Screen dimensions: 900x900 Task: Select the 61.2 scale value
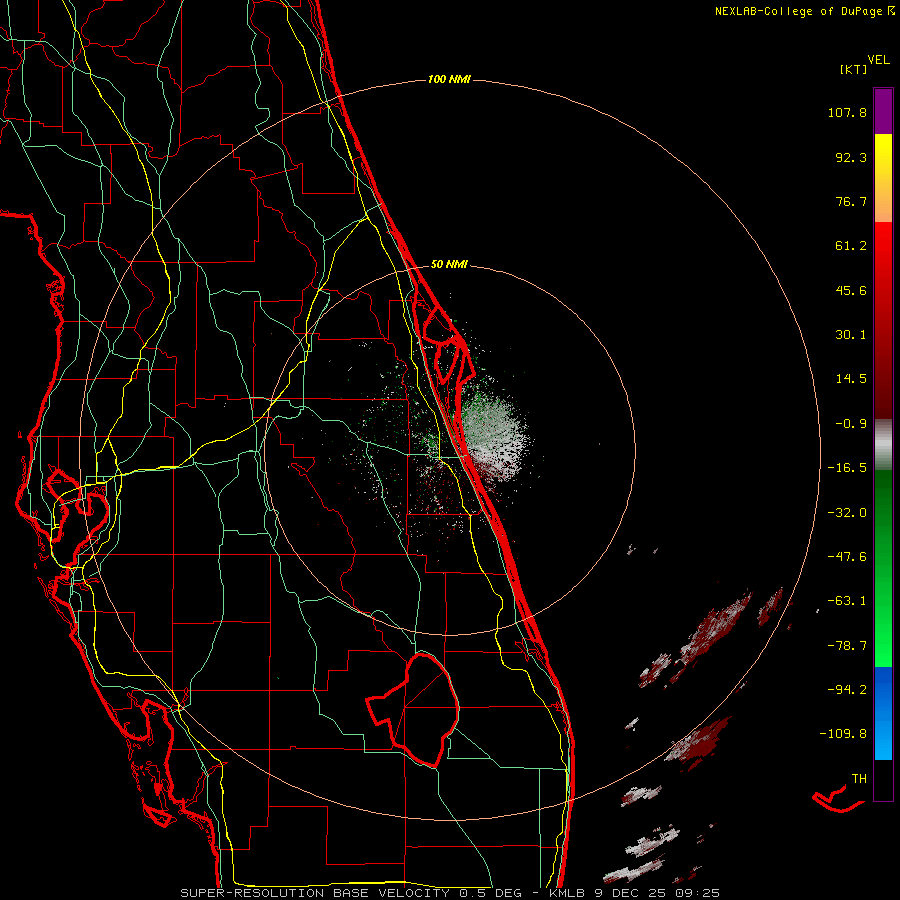tap(851, 246)
